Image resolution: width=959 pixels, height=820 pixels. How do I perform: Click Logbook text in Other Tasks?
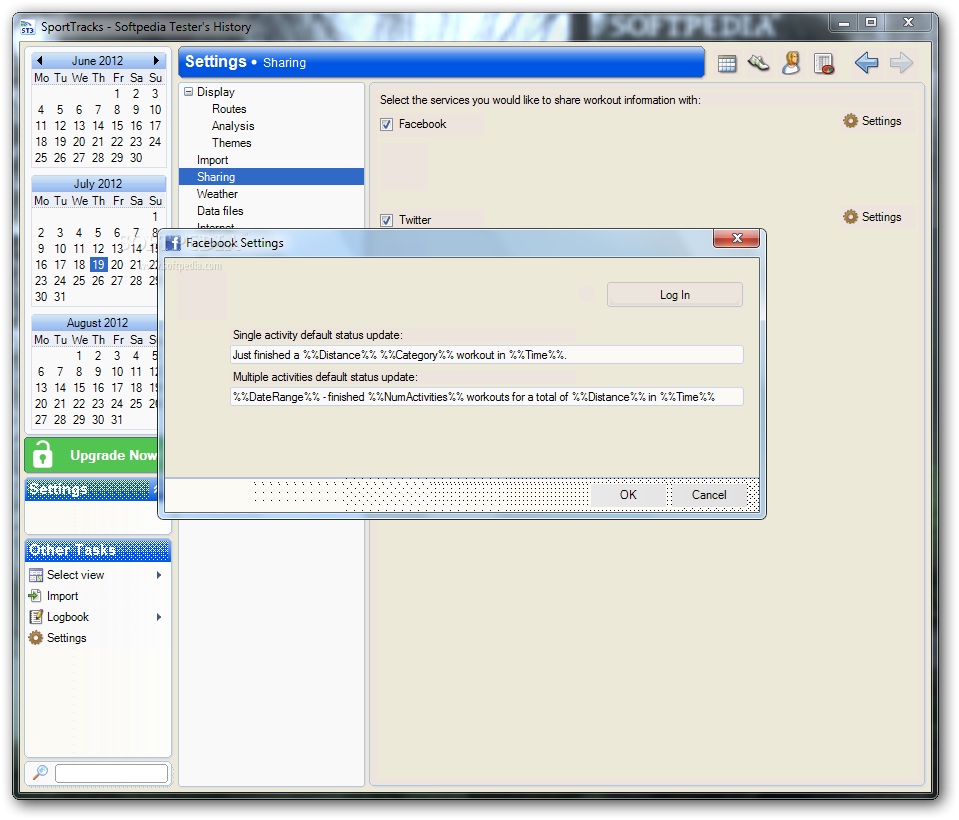(68, 617)
